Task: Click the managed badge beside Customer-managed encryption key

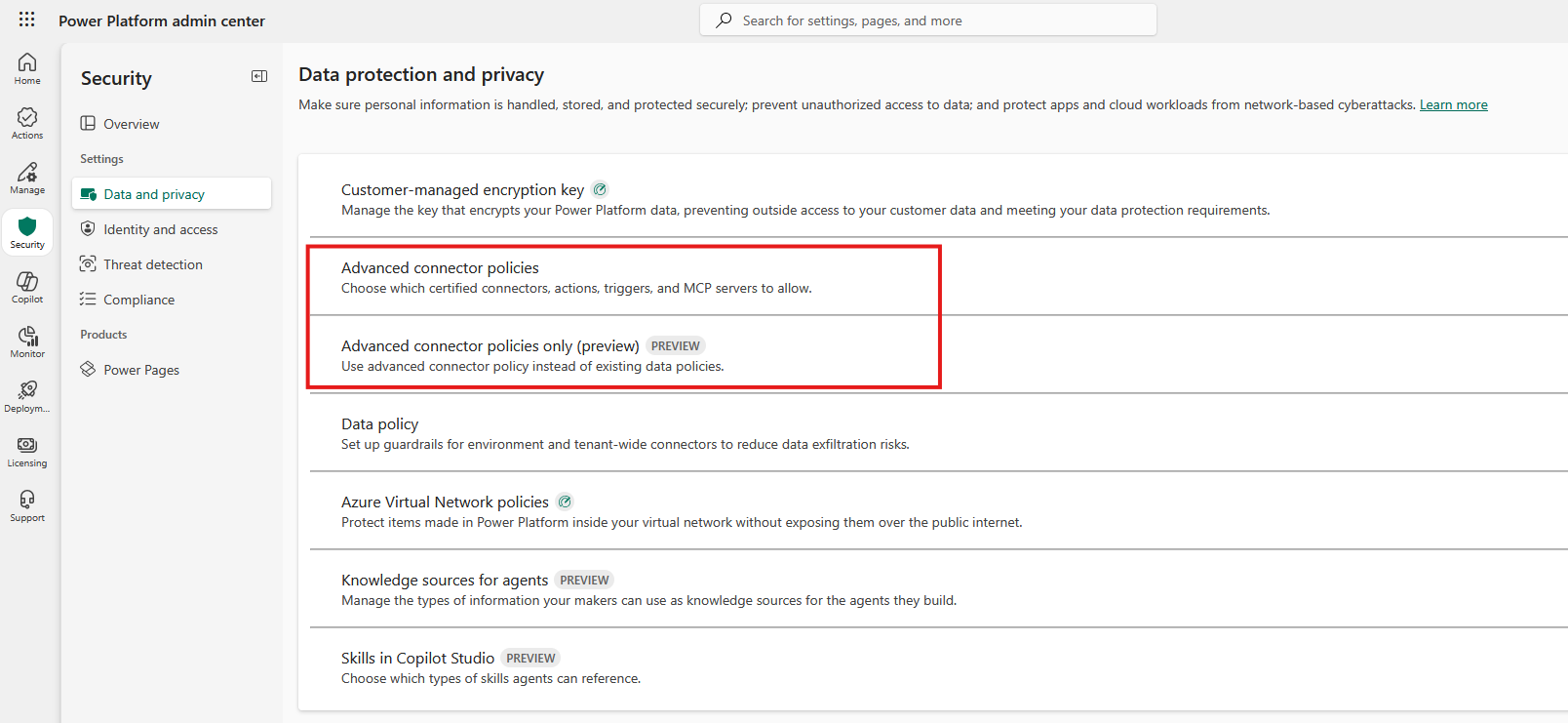Action: coord(601,189)
